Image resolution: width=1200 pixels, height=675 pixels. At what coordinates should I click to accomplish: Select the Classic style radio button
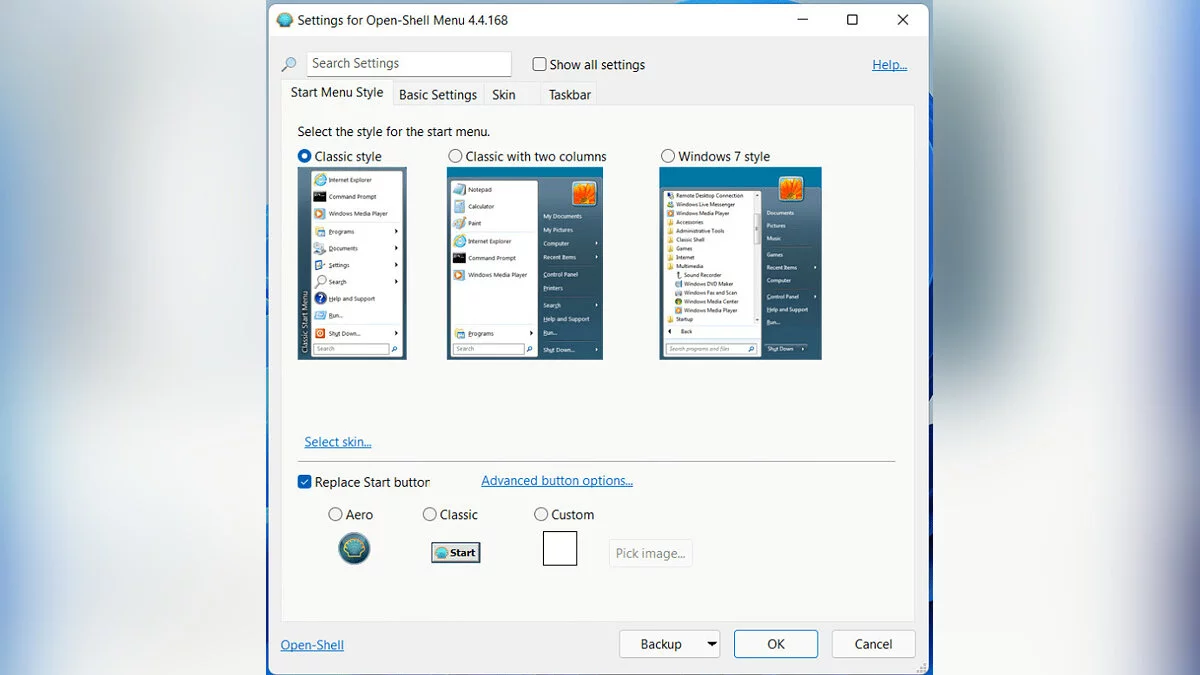coord(305,156)
